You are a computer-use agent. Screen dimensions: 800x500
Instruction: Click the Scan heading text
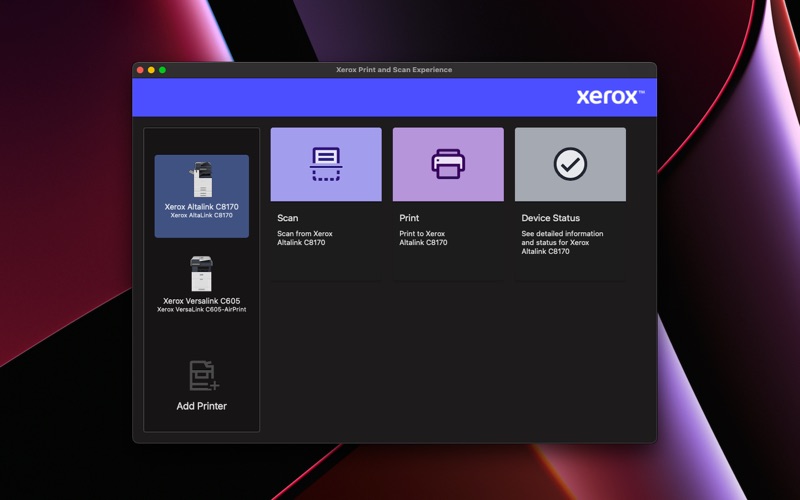coord(288,218)
